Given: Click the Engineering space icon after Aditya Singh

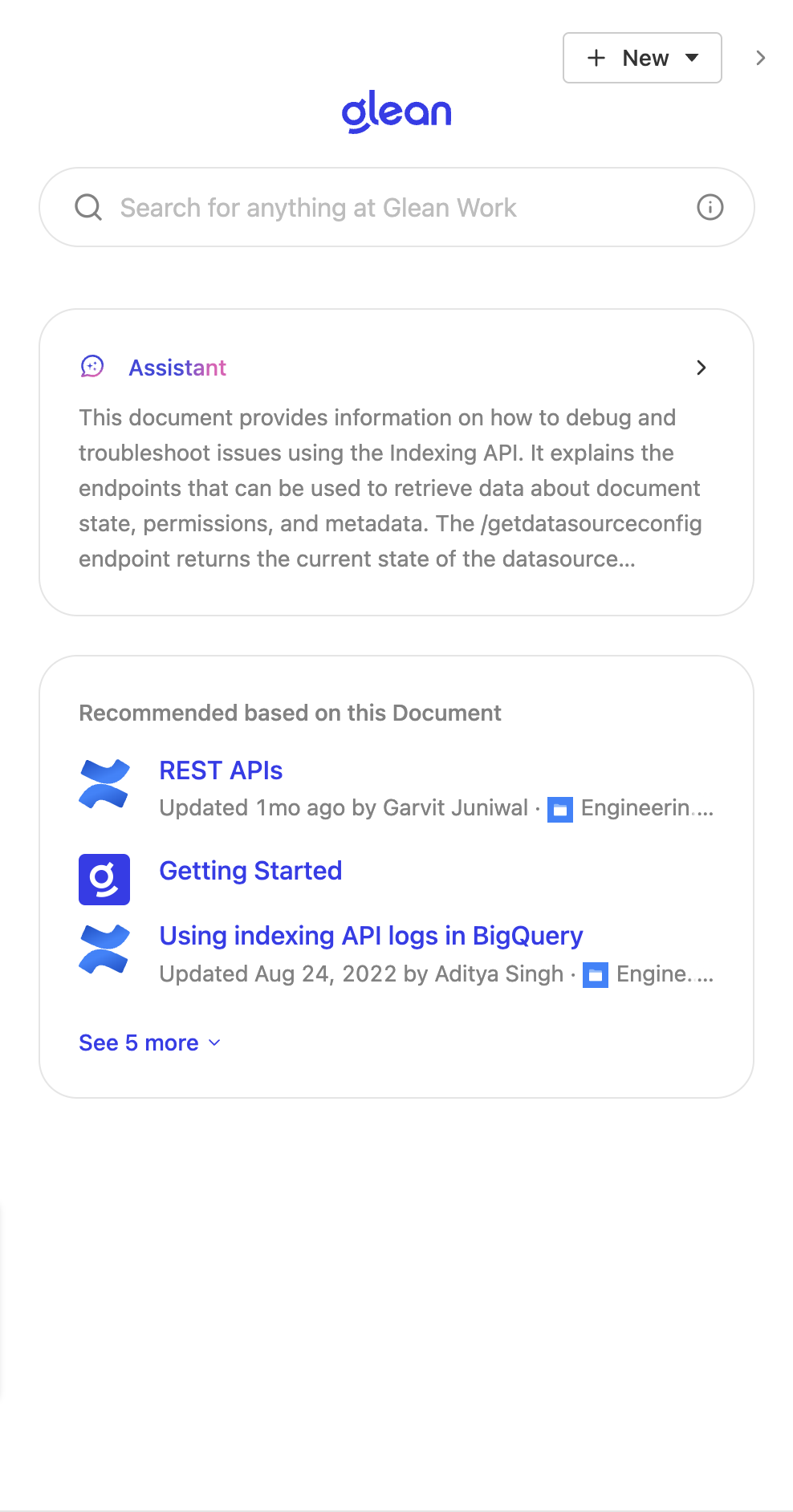Looking at the screenshot, I should pos(596,975).
